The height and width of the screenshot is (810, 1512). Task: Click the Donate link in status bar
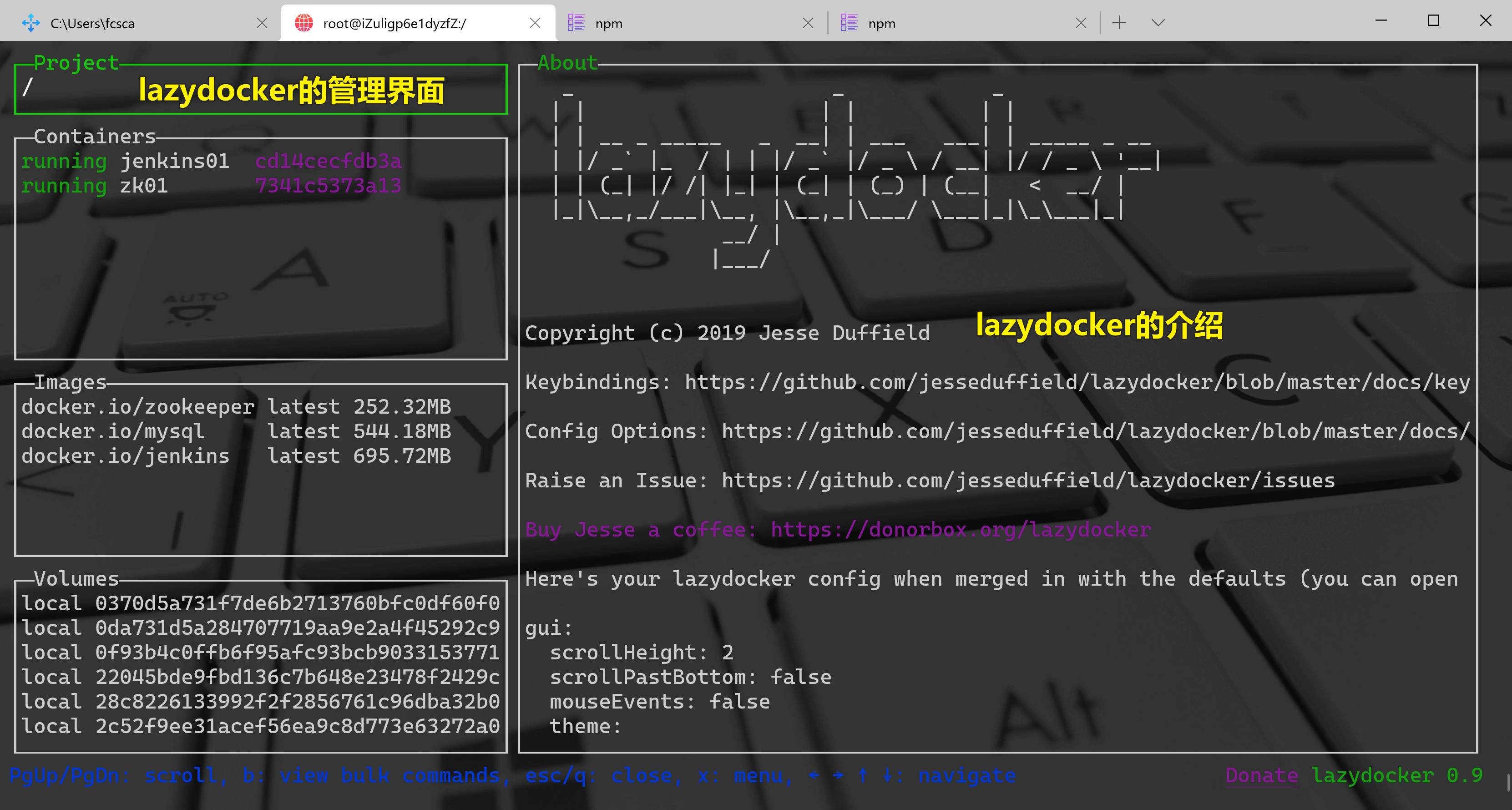tap(1261, 775)
